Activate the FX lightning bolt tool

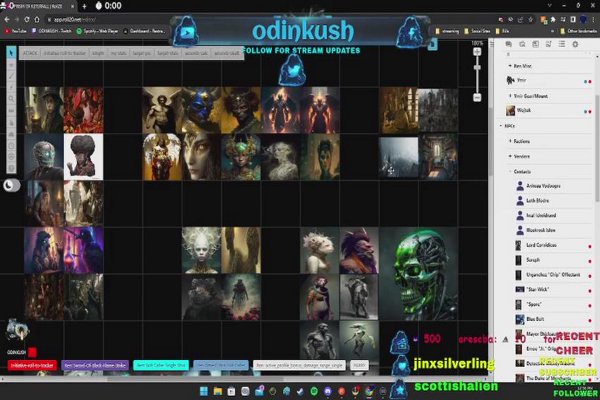click(x=11, y=87)
